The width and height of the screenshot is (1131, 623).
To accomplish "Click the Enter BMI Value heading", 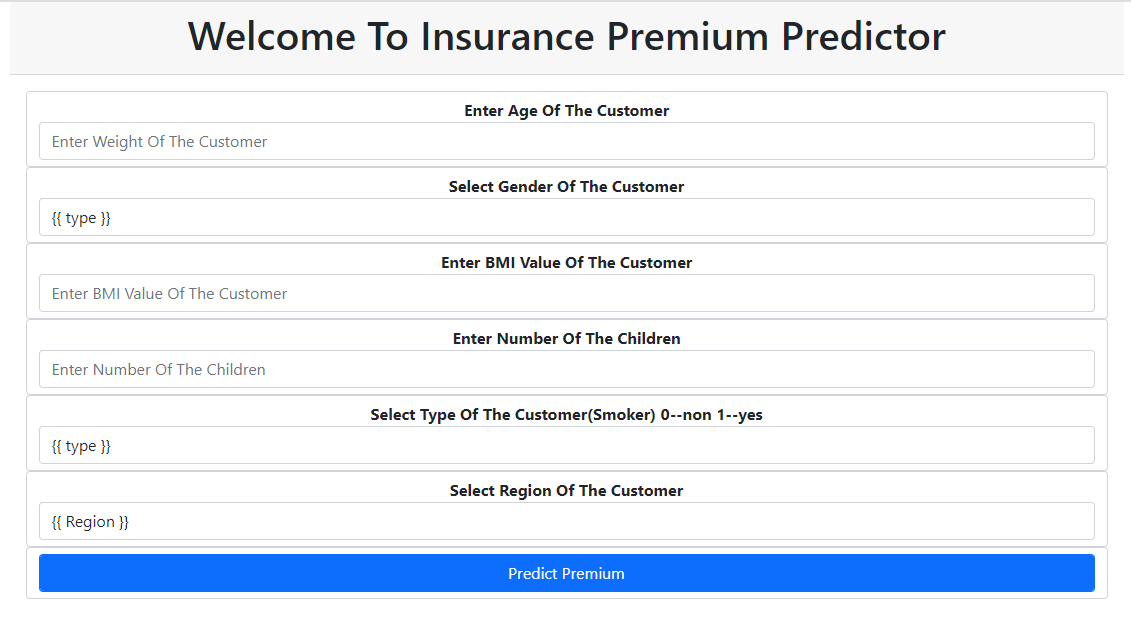I will [x=566, y=262].
